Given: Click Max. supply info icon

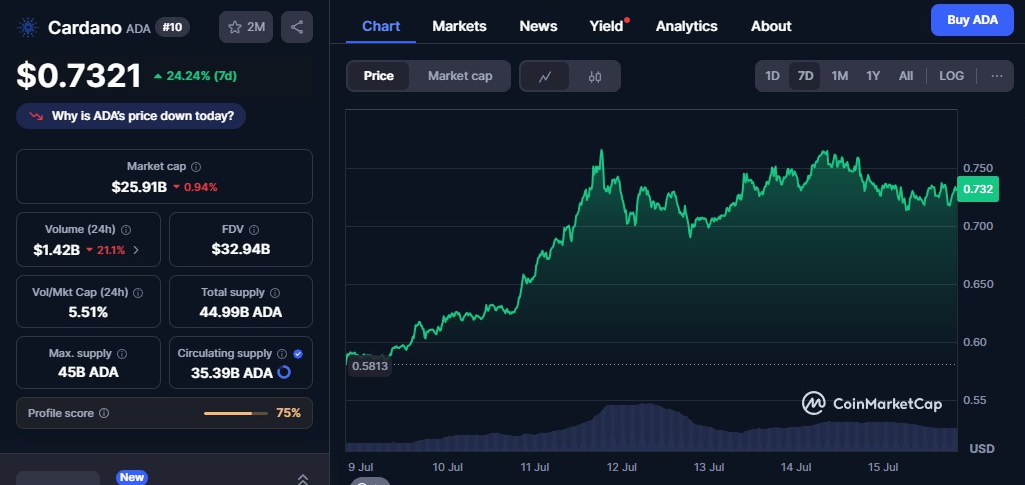Looking at the screenshot, I should [x=122, y=354].
